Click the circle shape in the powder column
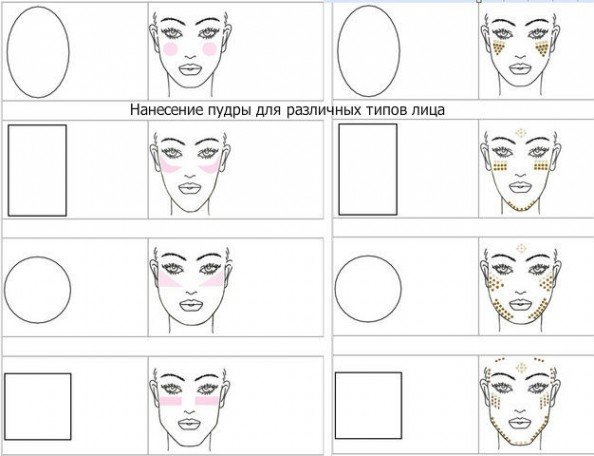 pos(368,289)
